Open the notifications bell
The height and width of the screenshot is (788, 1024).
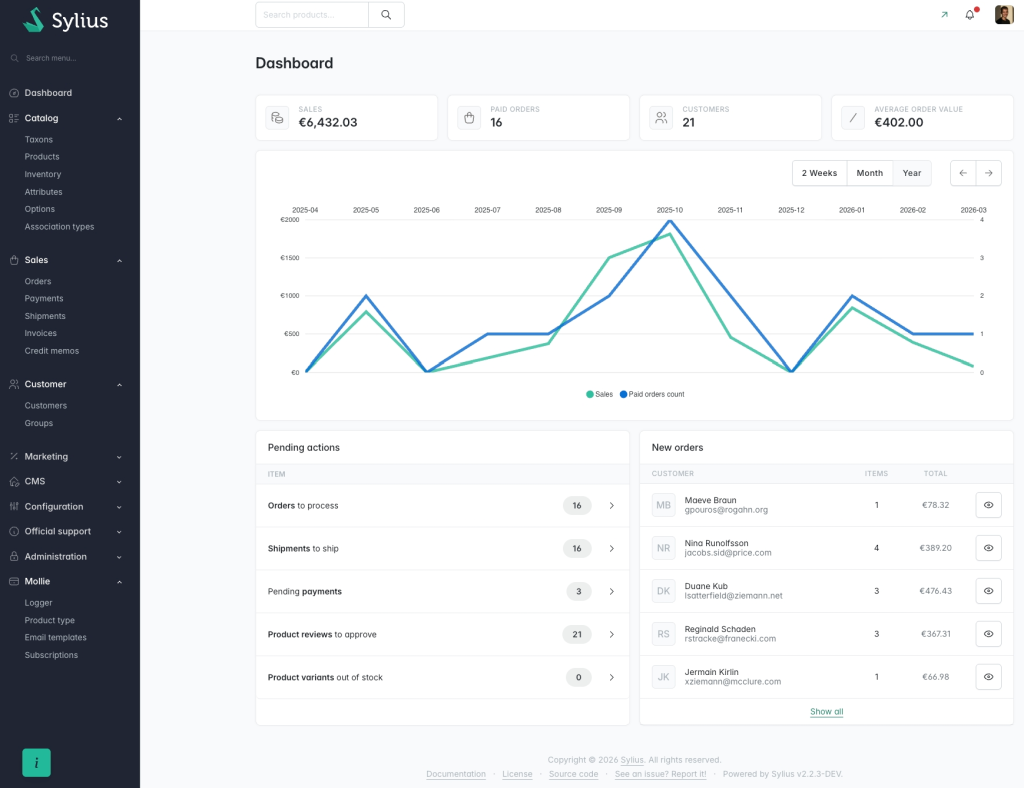click(969, 15)
